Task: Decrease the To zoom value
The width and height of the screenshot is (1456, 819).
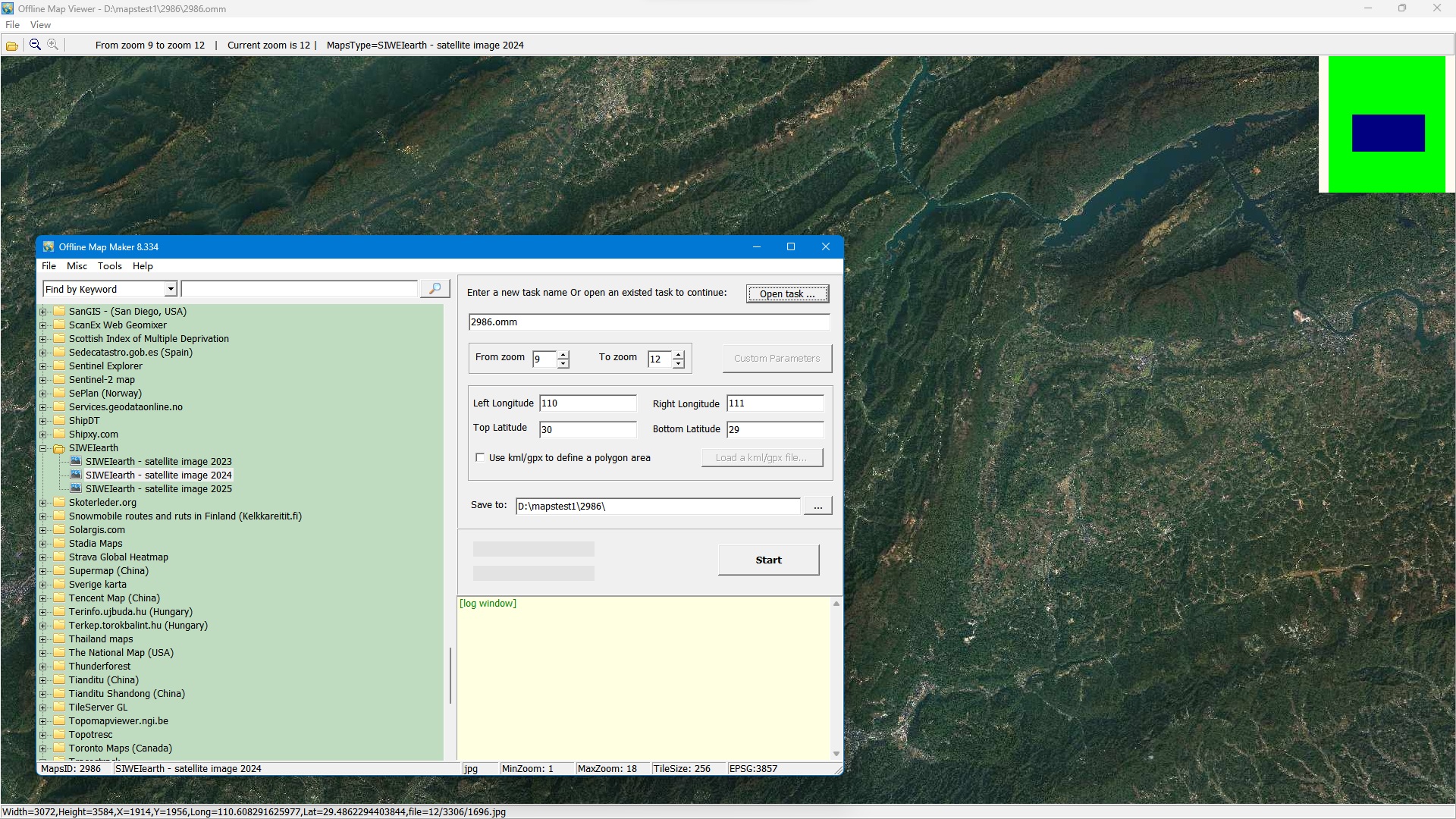Action: pos(679,364)
